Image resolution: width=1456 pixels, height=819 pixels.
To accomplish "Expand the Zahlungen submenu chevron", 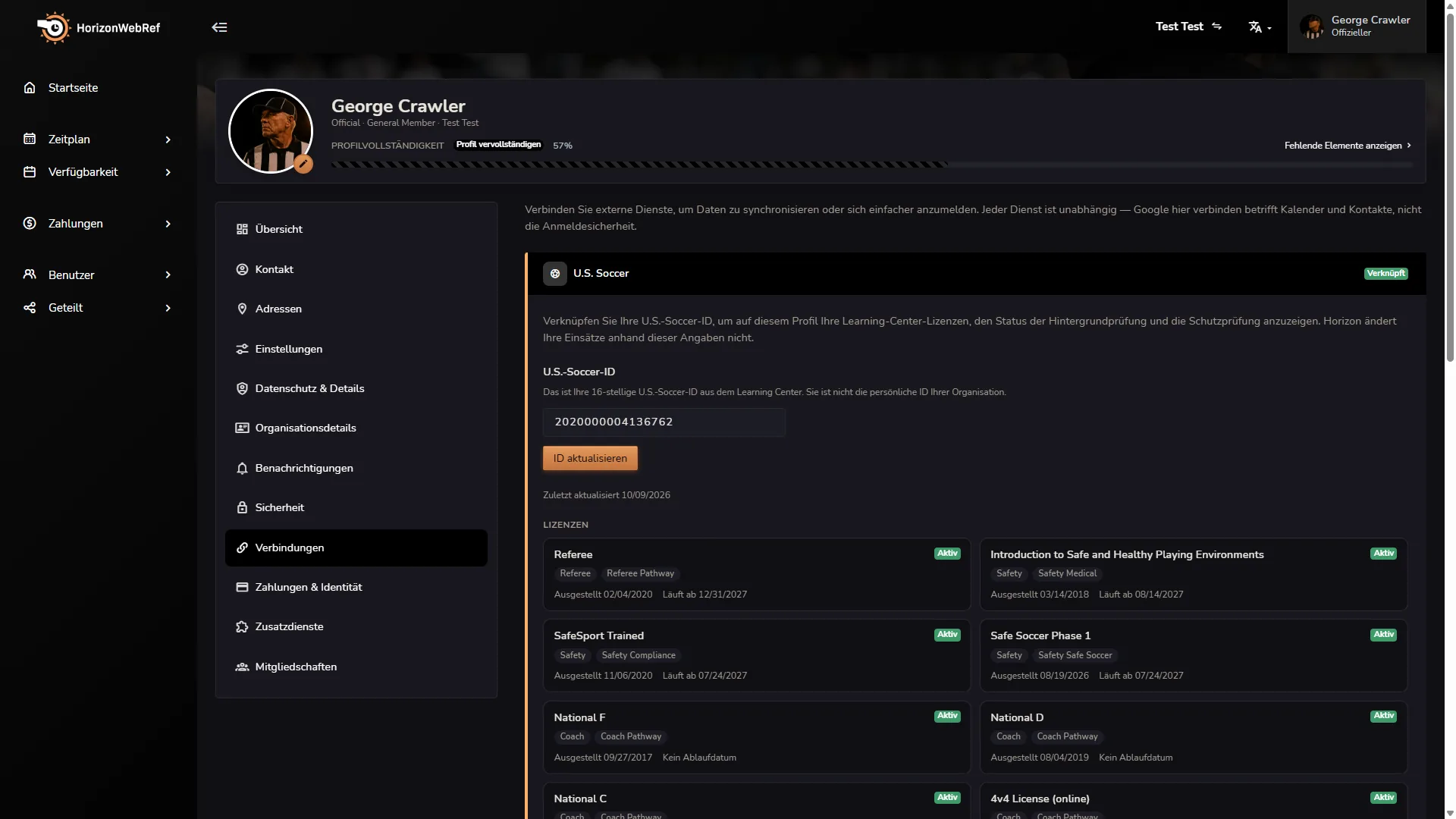I will (x=168, y=224).
